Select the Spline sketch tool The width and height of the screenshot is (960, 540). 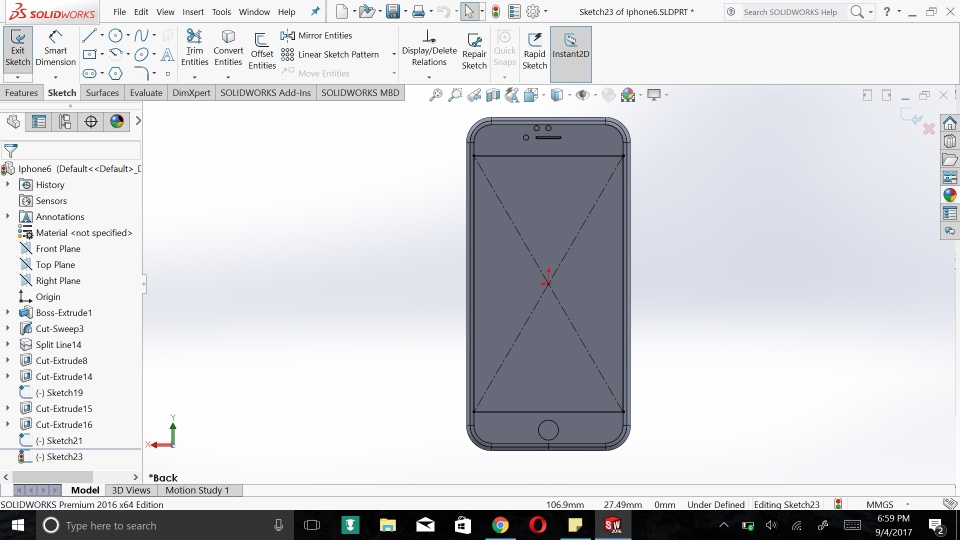[141, 36]
